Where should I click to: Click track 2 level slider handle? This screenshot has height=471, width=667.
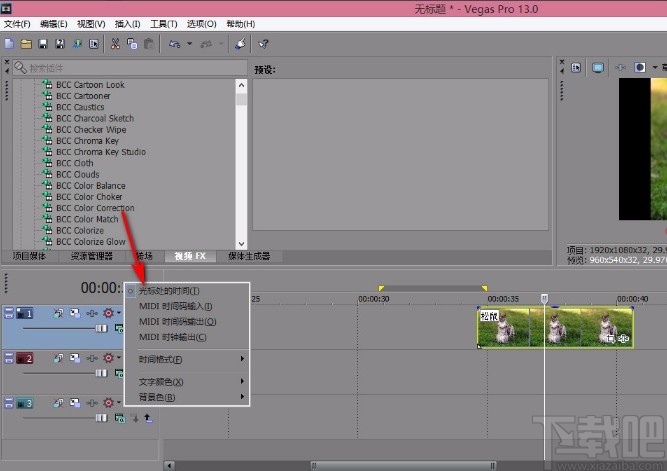(x=101, y=373)
